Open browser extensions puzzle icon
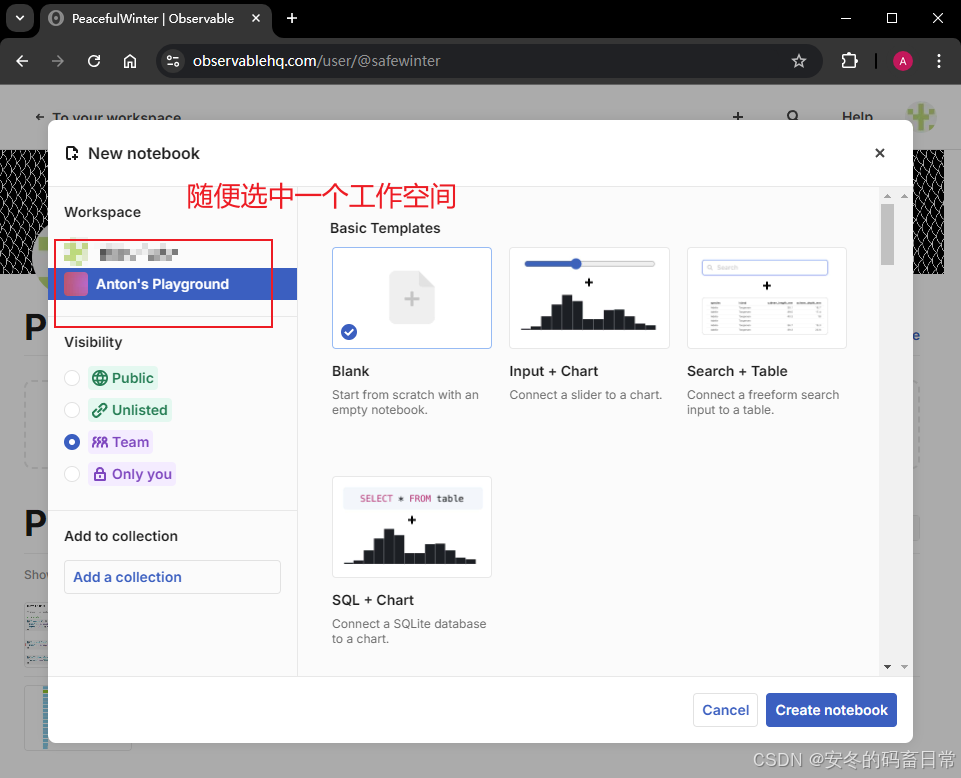 click(849, 61)
